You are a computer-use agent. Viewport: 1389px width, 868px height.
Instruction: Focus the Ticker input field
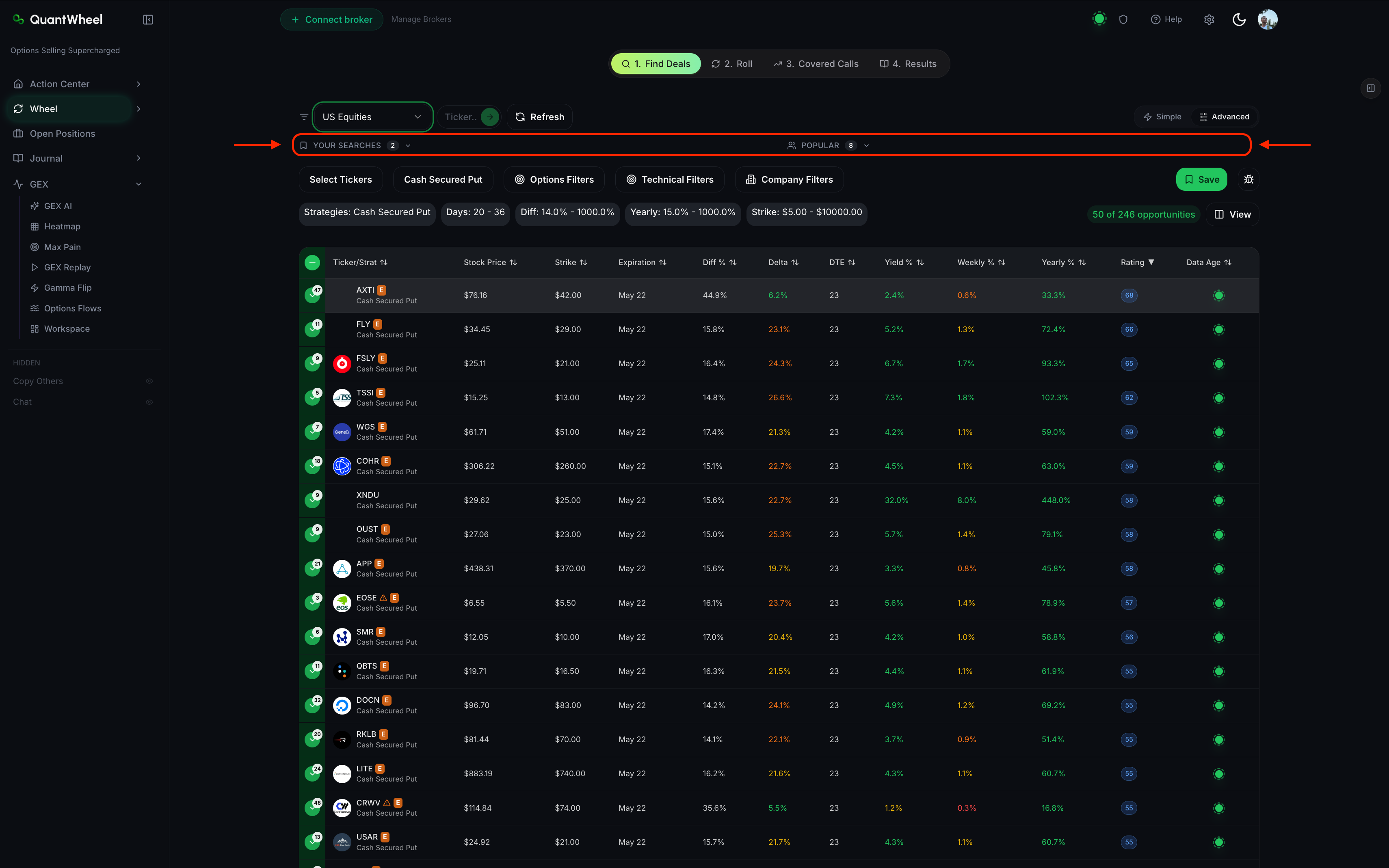pos(460,117)
